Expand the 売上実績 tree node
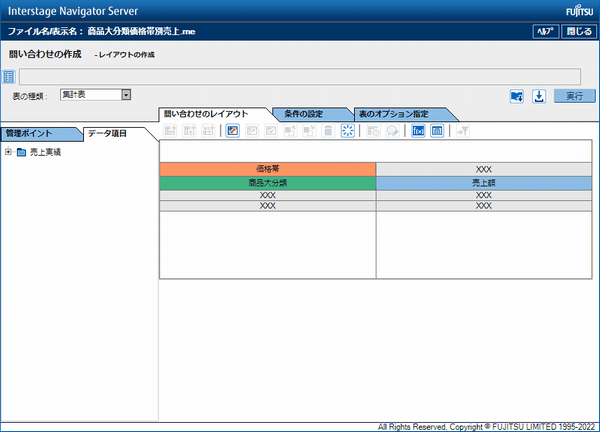600x432 pixels. 8,152
